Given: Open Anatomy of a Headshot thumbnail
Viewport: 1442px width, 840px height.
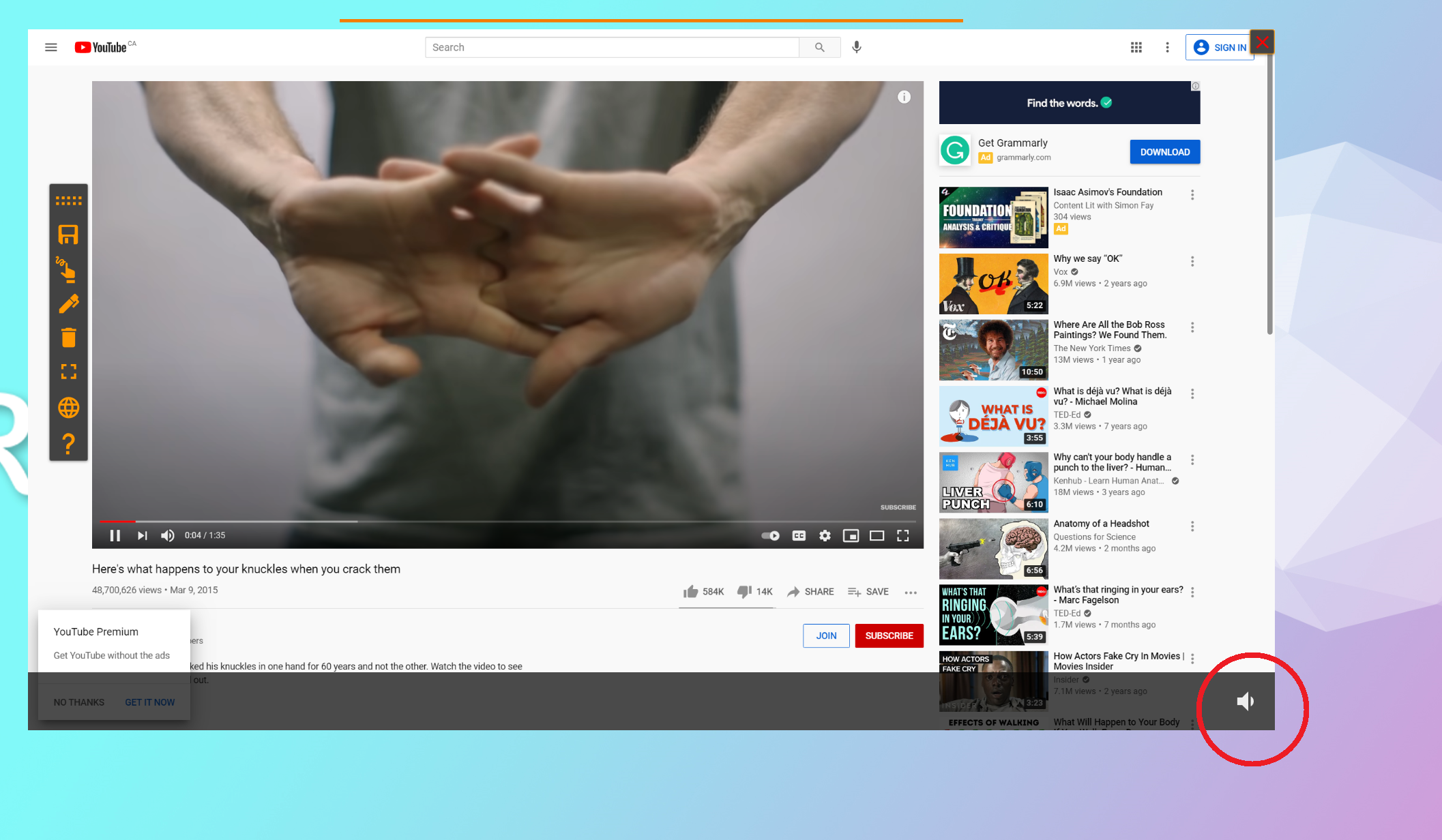Looking at the screenshot, I should click(993, 548).
